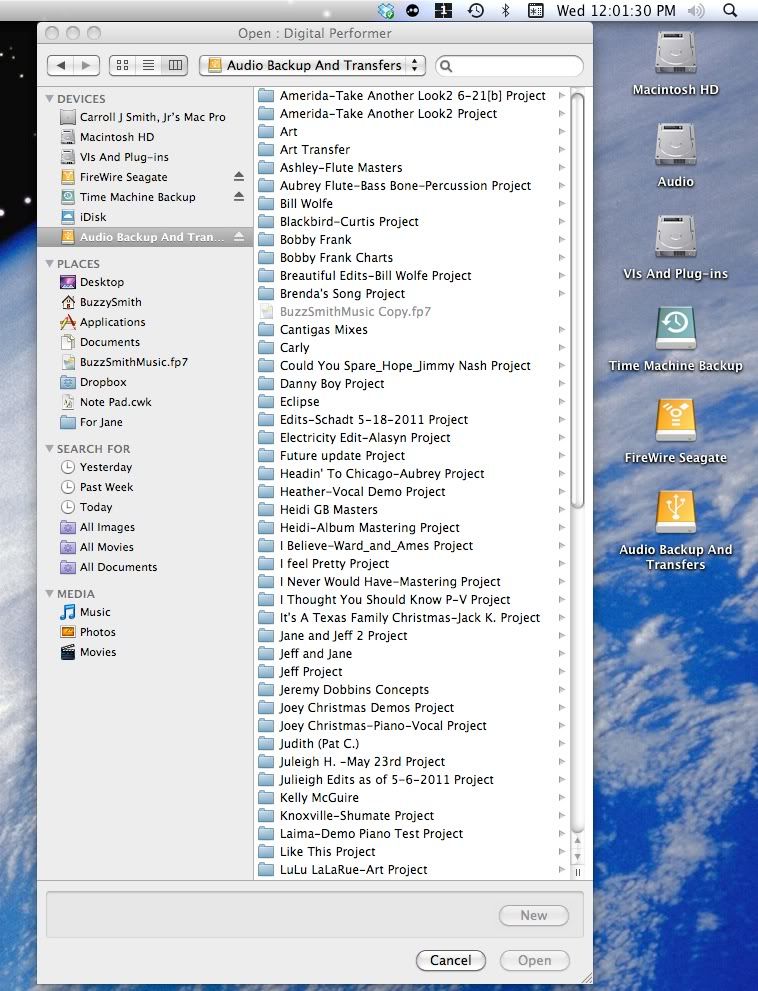The width and height of the screenshot is (758, 991).
Task: Collapse the MEDIA section
Action: [x=49, y=593]
